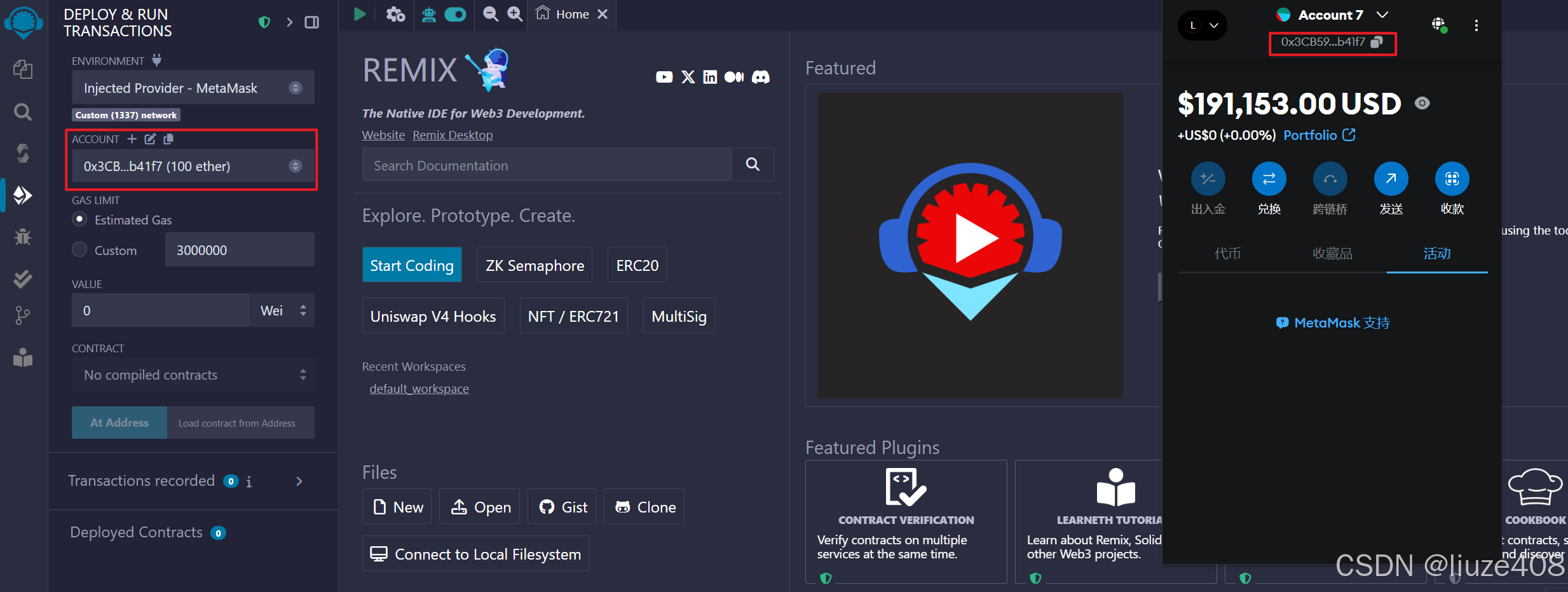This screenshot has width=1568, height=592.
Task: Click the Search Documentation input field
Action: [547, 165]
